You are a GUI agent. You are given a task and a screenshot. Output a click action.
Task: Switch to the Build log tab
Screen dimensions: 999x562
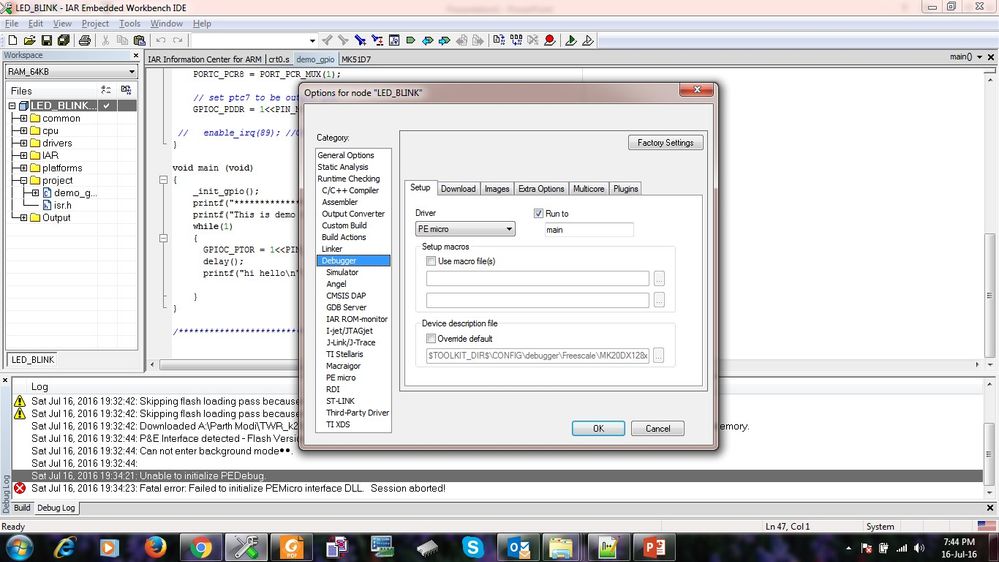(22, 508)
